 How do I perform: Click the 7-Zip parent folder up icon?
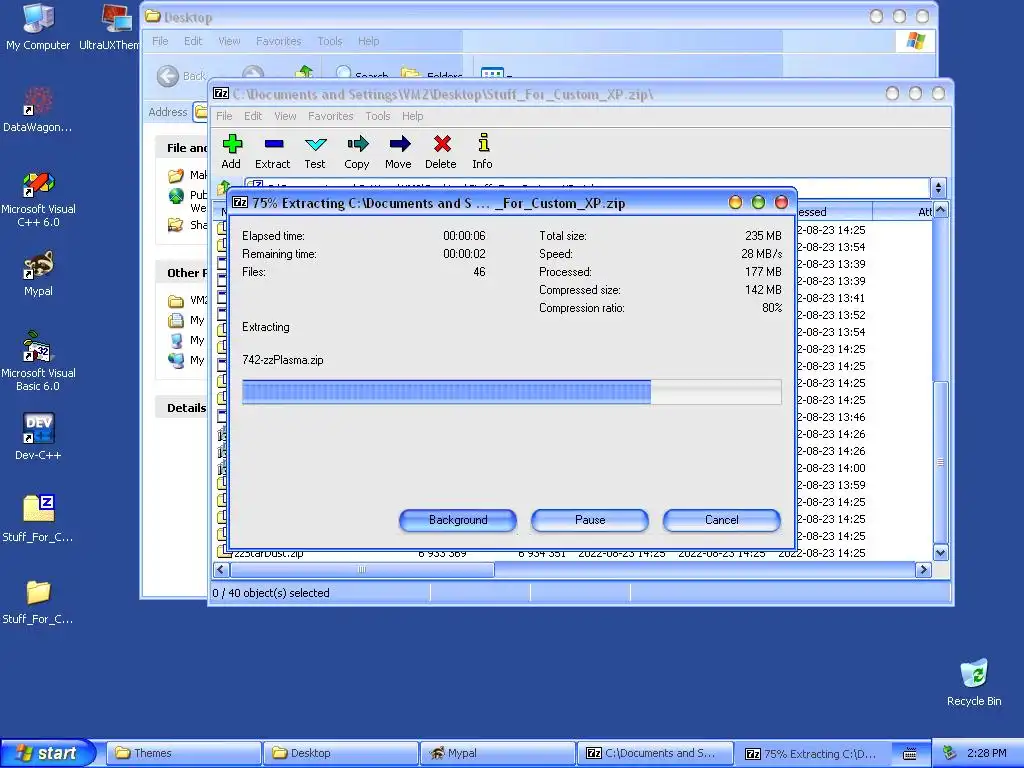pos(225,187)
